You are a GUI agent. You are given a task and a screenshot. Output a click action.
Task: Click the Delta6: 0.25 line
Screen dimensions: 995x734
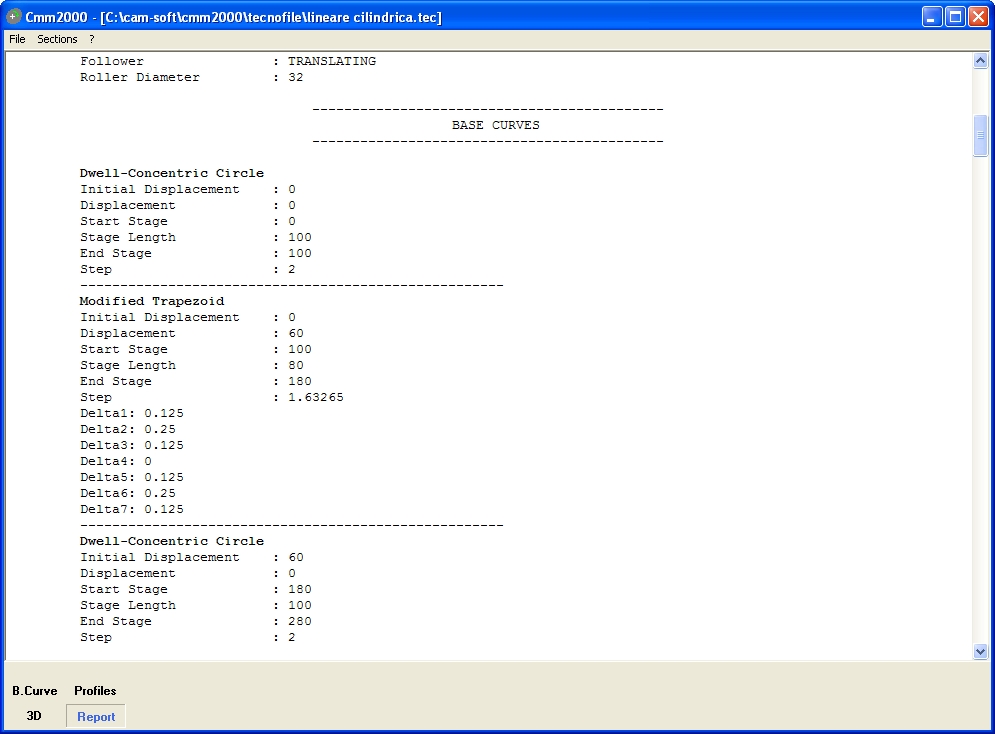128,494
